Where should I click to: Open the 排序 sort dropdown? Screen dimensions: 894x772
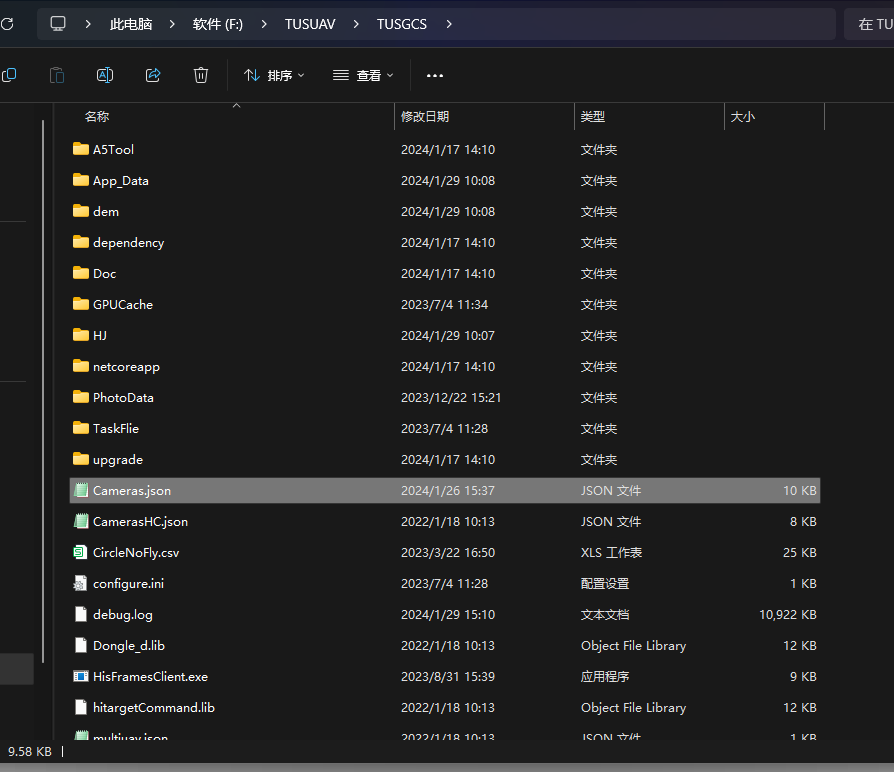[x=274, y=75]
